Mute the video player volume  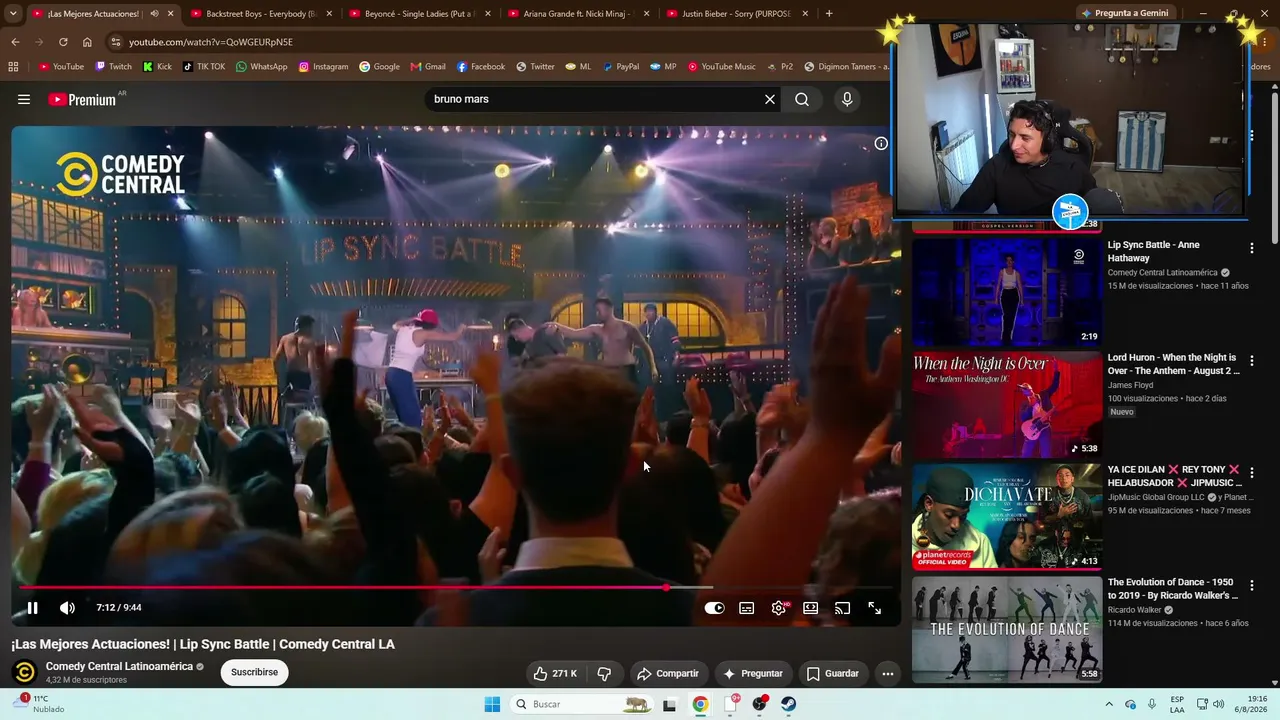[67, 607]
